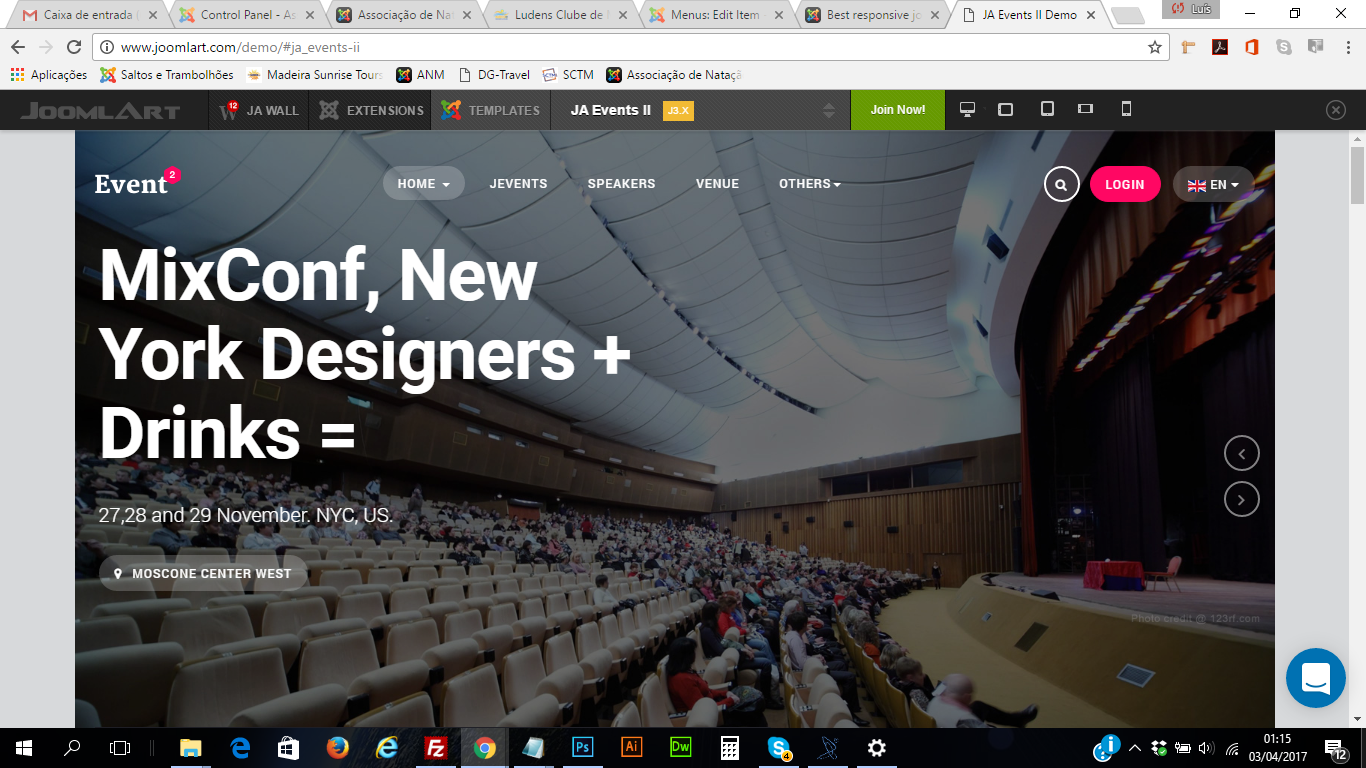The height and width of the screenshot is (768, 1366).
Task: Open a new tab button
Action: [1127, 16]
